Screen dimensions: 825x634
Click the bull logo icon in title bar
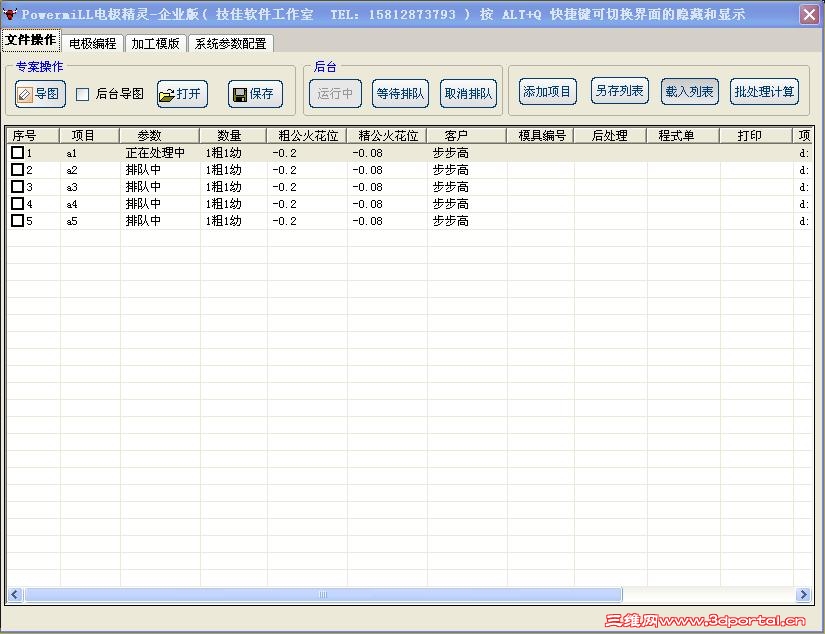(x=9, y=14)
